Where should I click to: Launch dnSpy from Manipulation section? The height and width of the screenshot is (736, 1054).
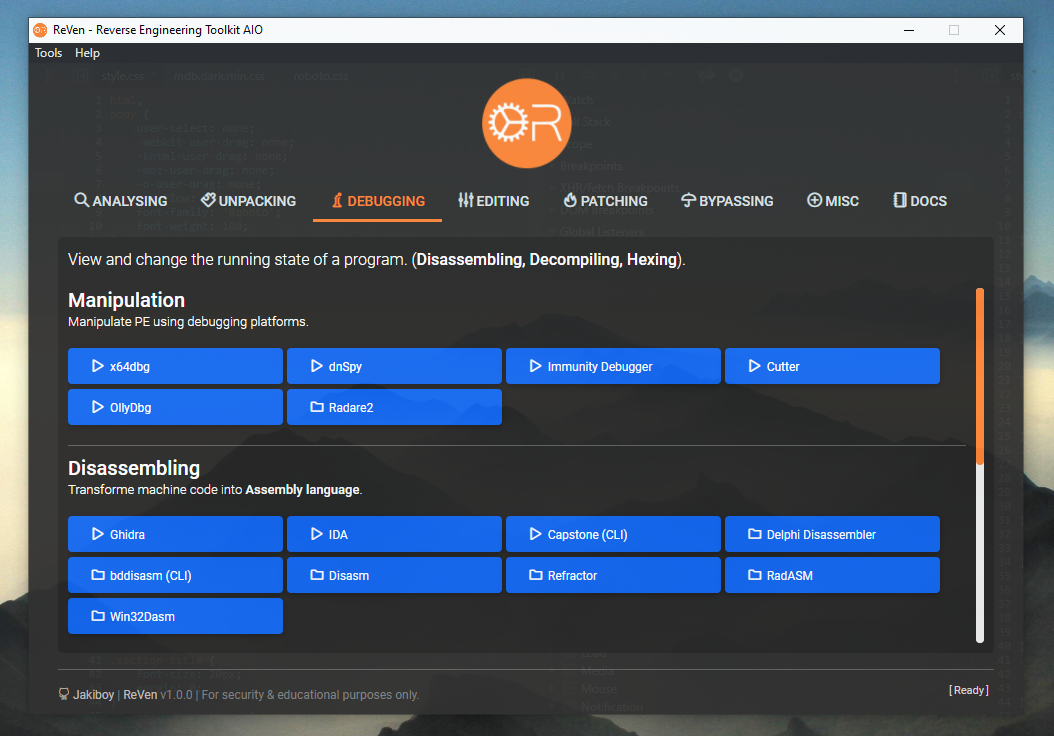[x=394, y=366]
